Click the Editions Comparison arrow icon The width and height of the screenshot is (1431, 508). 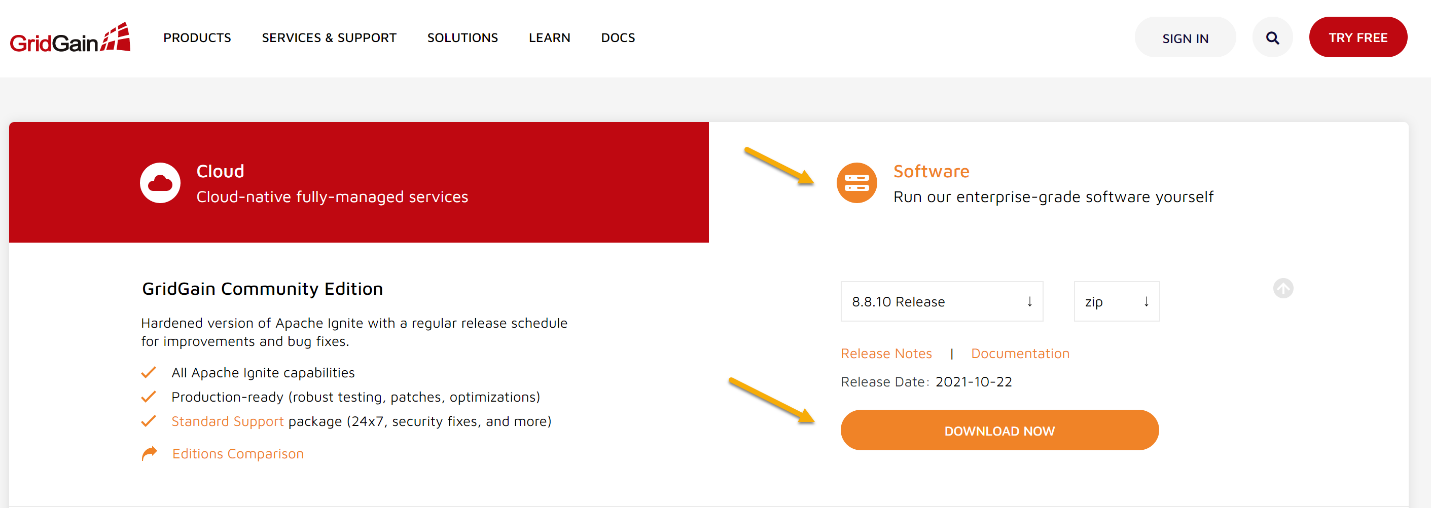[x=150, y=453]
